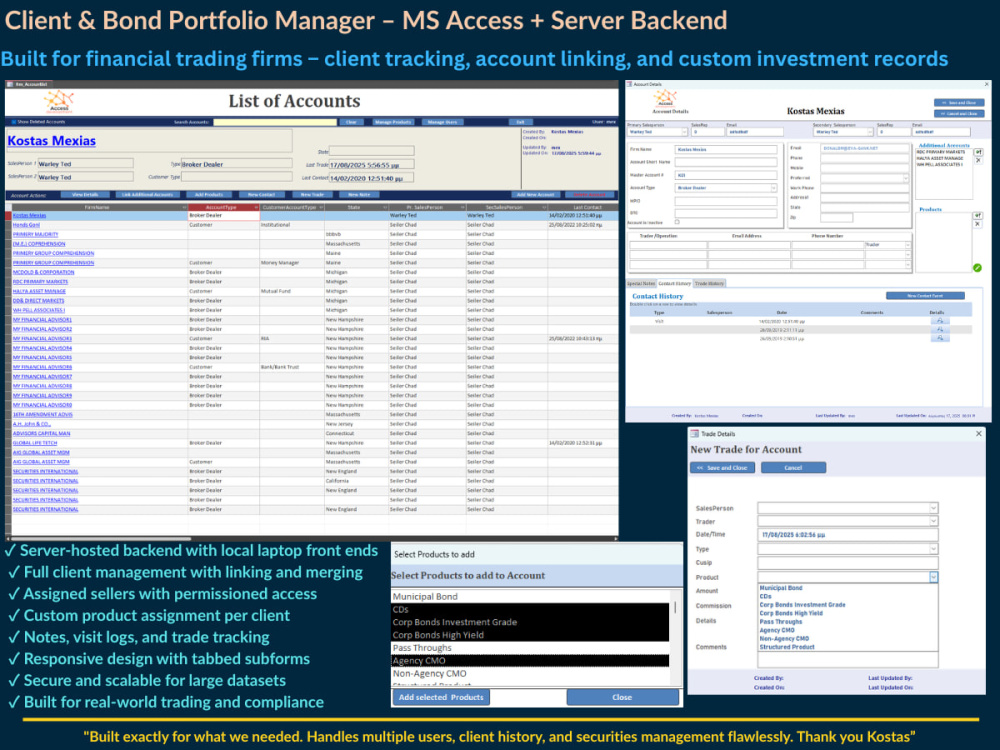
Task: Click Close in Select Products dialog
Action: [x=622, y=697]
